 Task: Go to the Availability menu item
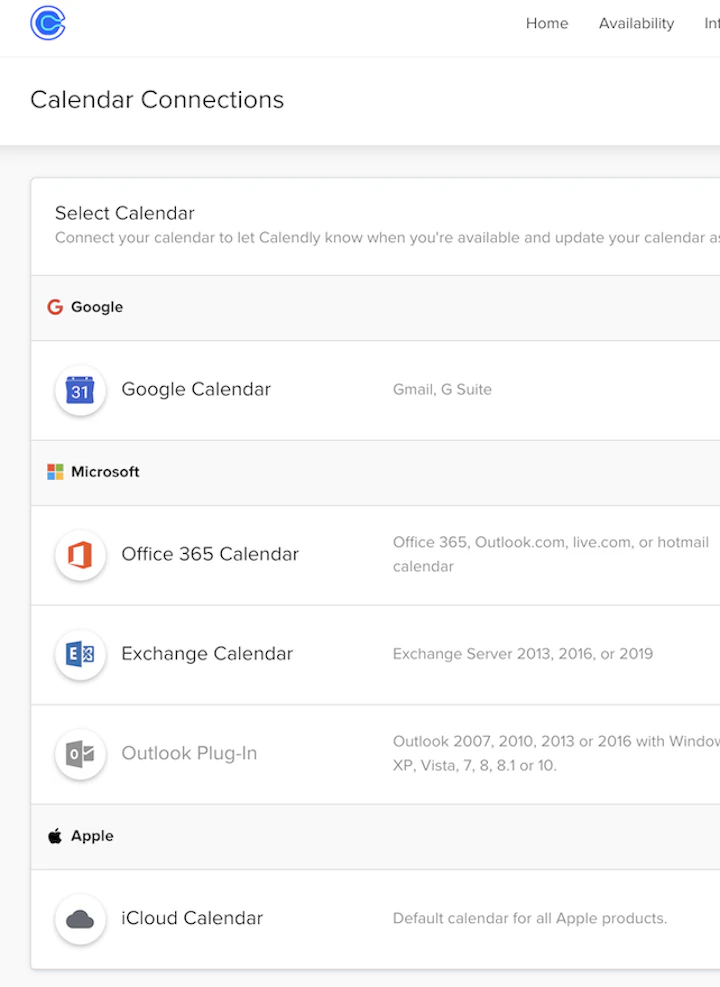point(636,24)
